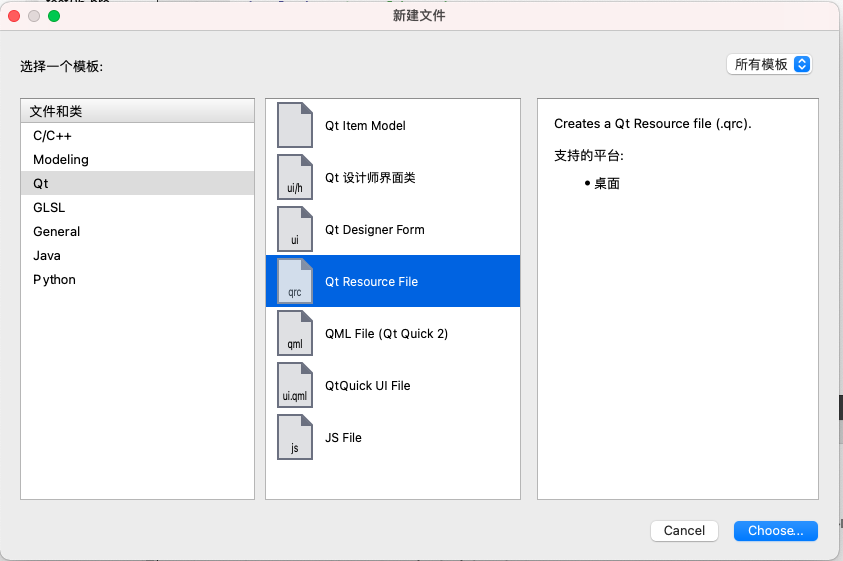Select the C/C++ category
This screenshot has height=561, width=843.
click(52, 135)
